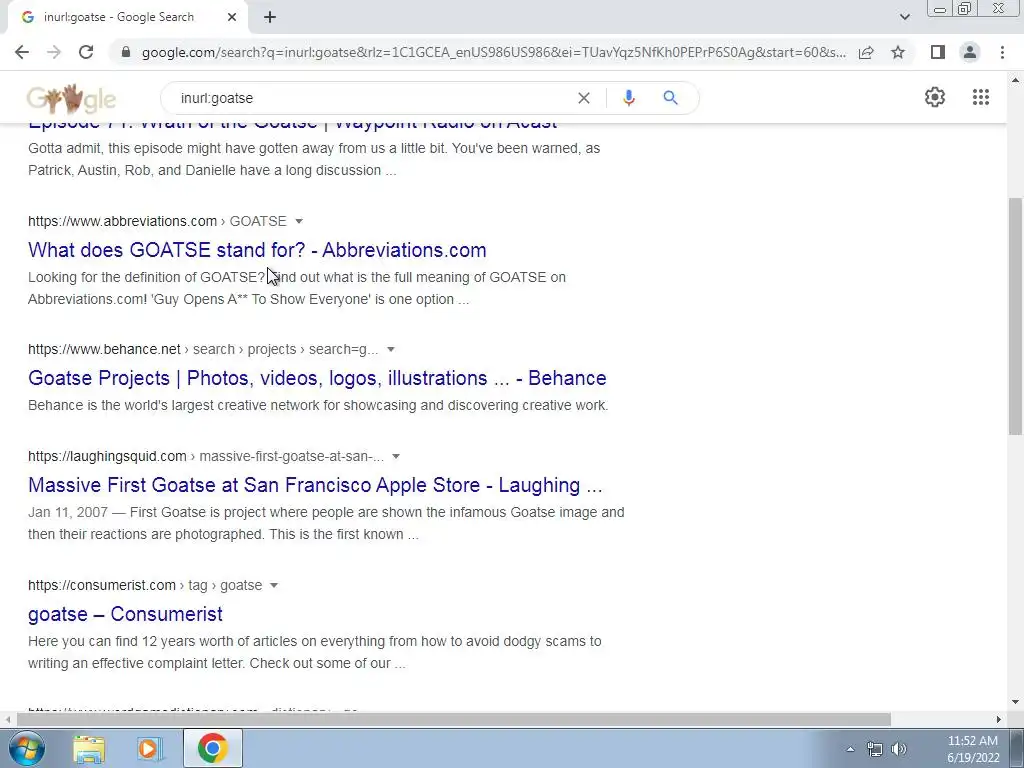This screenshot has width=1024, height=768.
Task: Open the tab search dropdown
Action: point(904,17)
